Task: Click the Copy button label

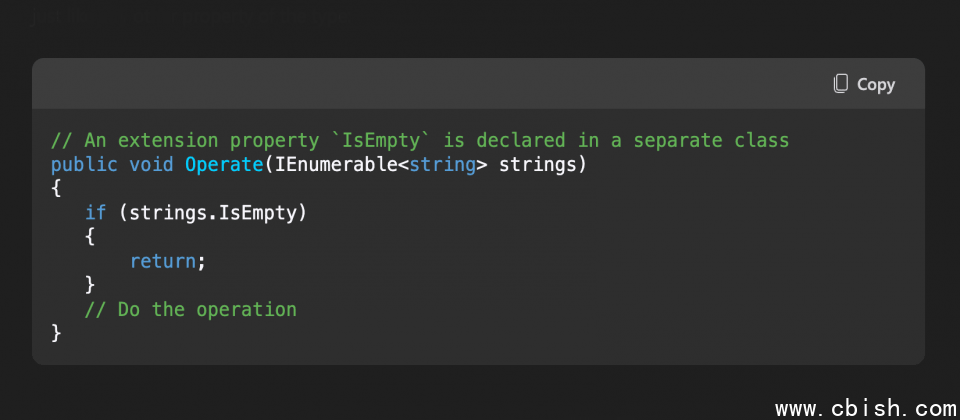Action: coord(876,84)
